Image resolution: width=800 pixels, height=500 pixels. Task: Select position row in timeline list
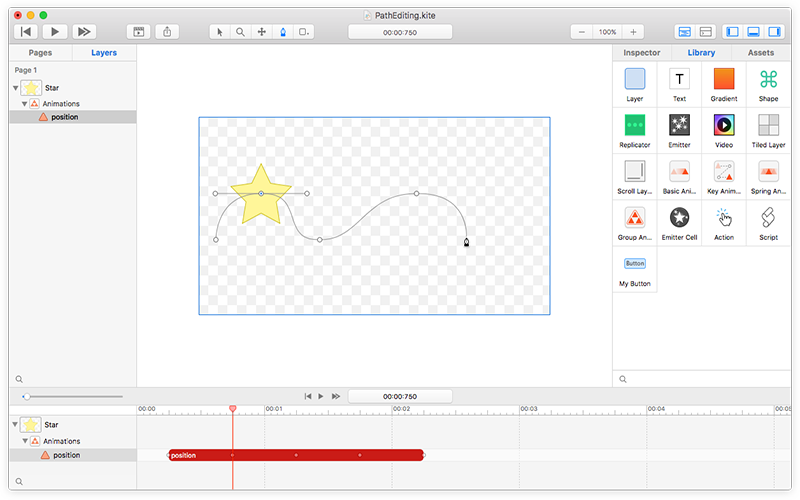pos(73,455)
